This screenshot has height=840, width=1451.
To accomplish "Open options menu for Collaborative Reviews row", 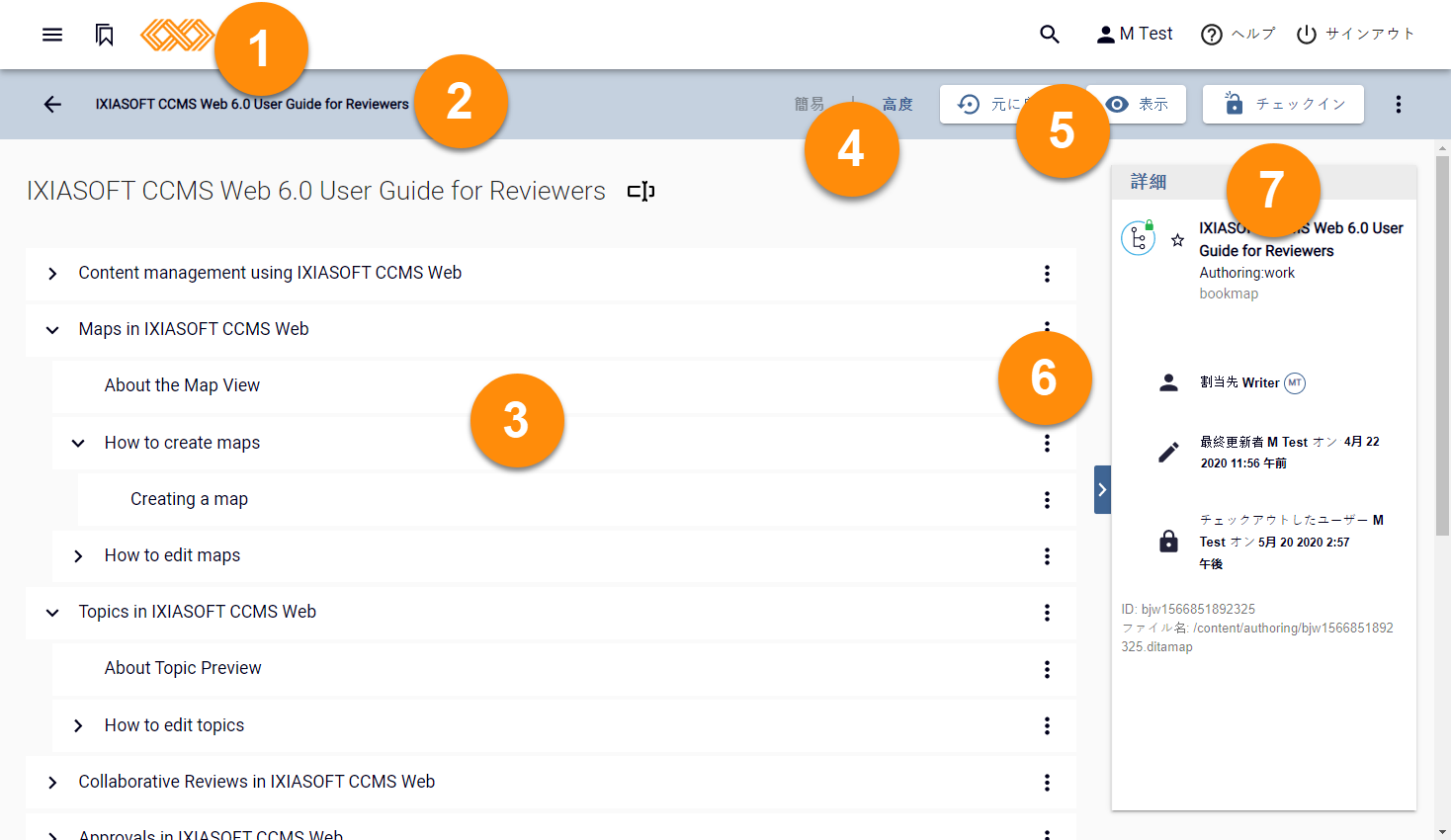I will pyautogui.click(x=1047, y=783).
